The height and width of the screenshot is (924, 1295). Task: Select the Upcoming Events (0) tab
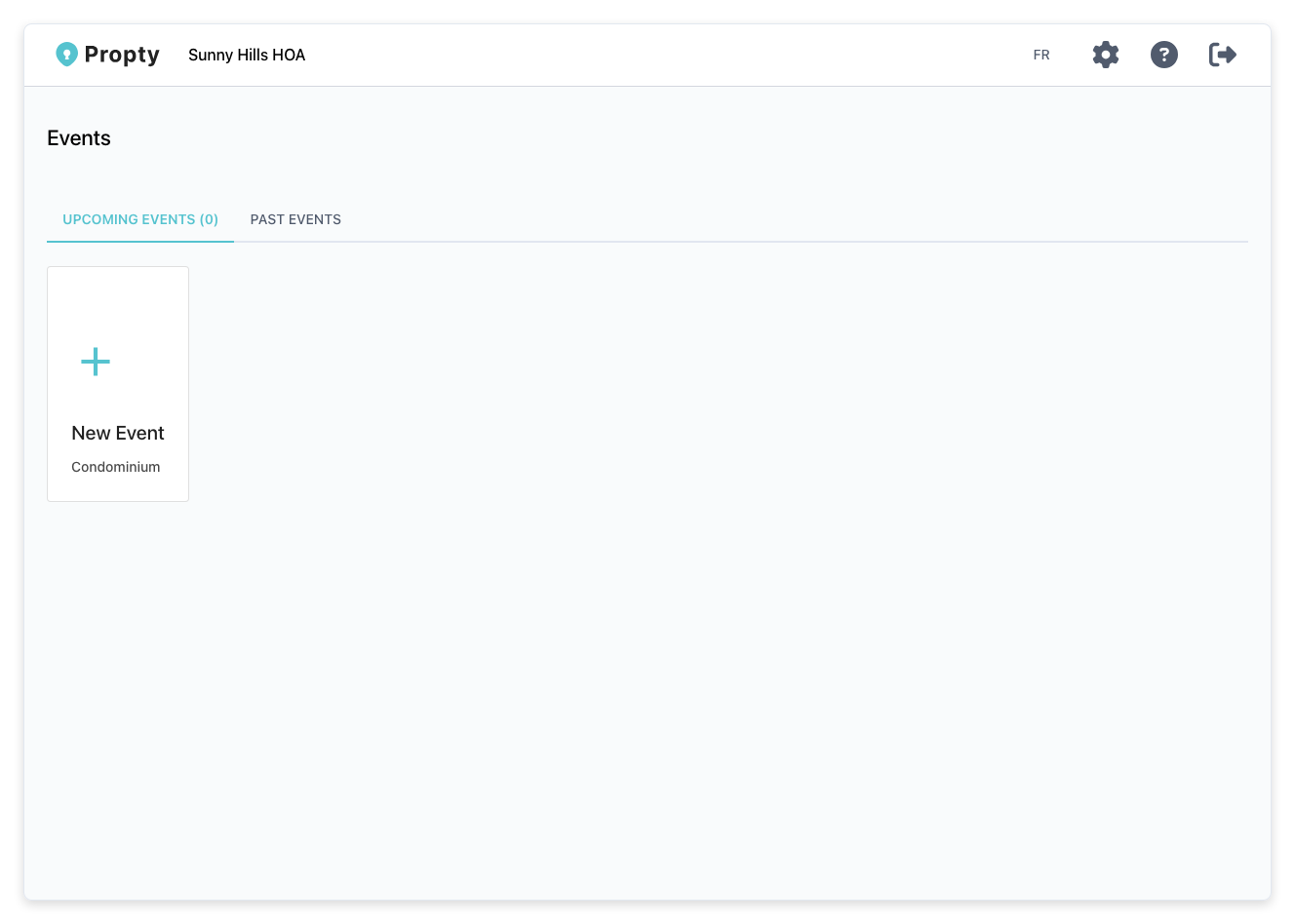139,219
